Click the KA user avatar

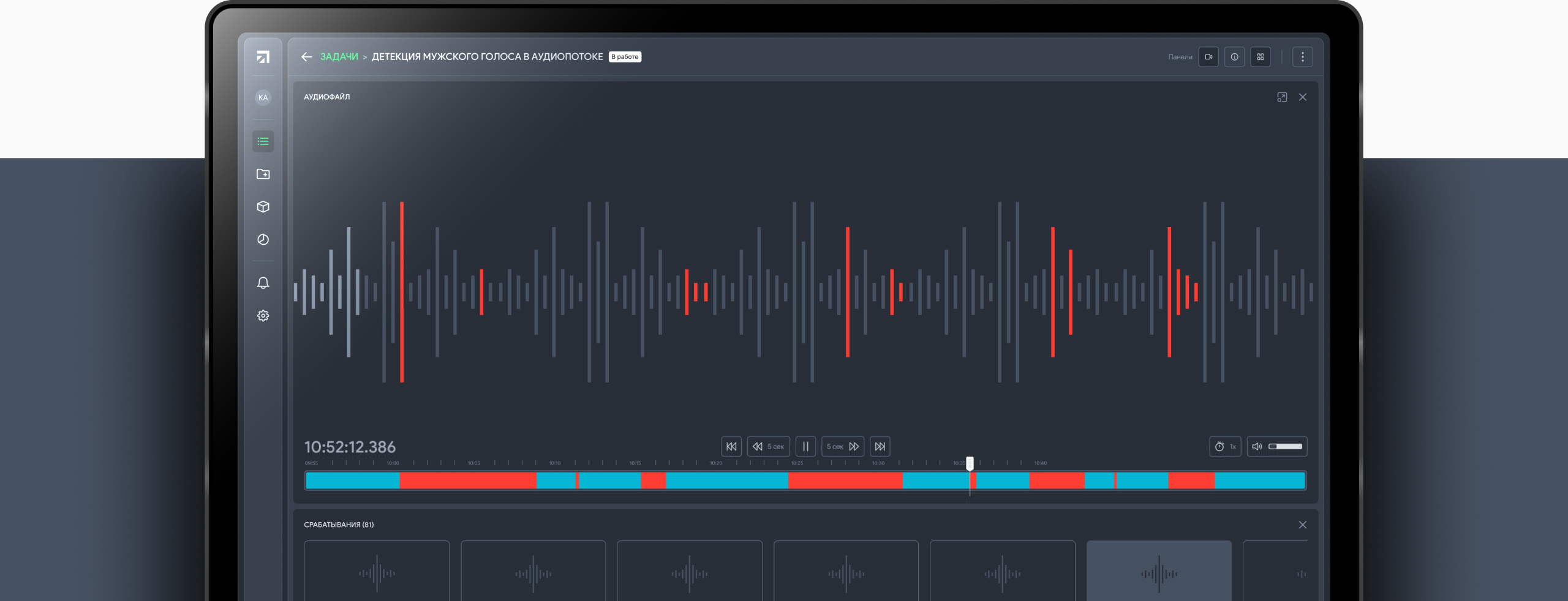(x=263, y=97)
